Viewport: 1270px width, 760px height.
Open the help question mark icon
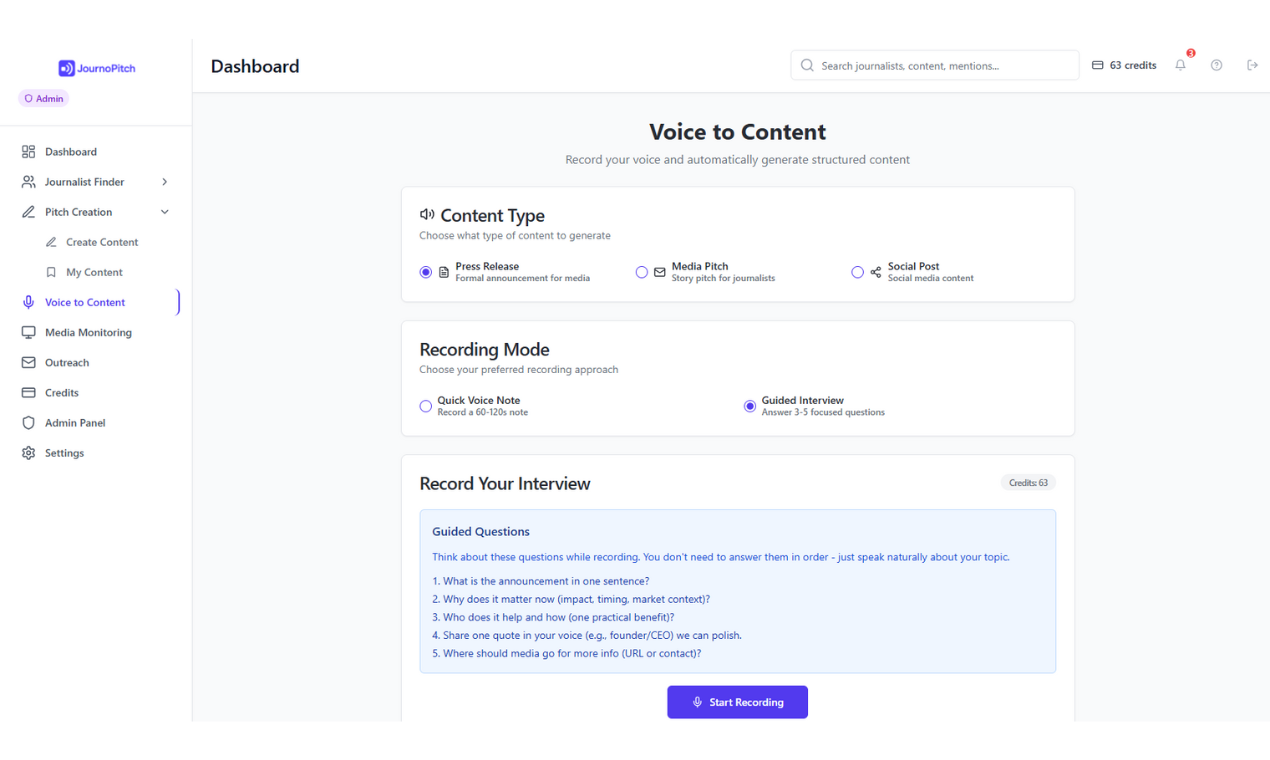point(1216,66)
